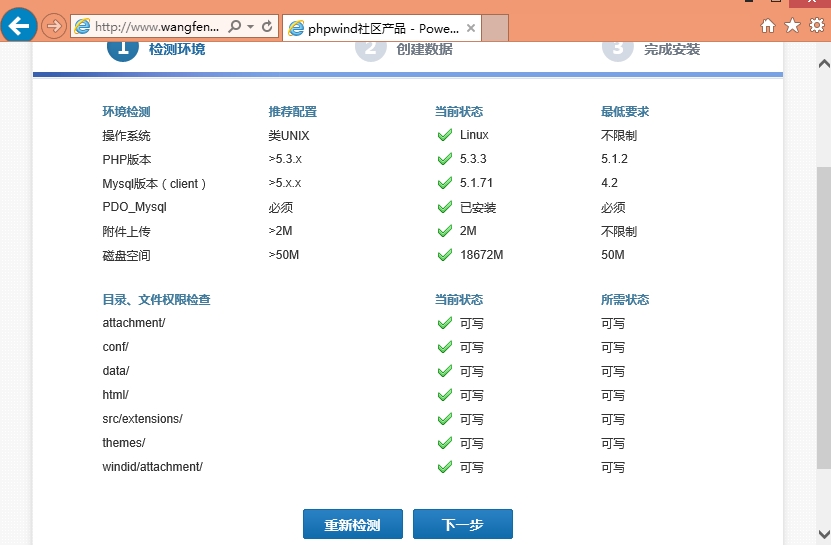The image size is (831, 545).
Task: Go back with the browser back arrow
Action: point(19,25)
